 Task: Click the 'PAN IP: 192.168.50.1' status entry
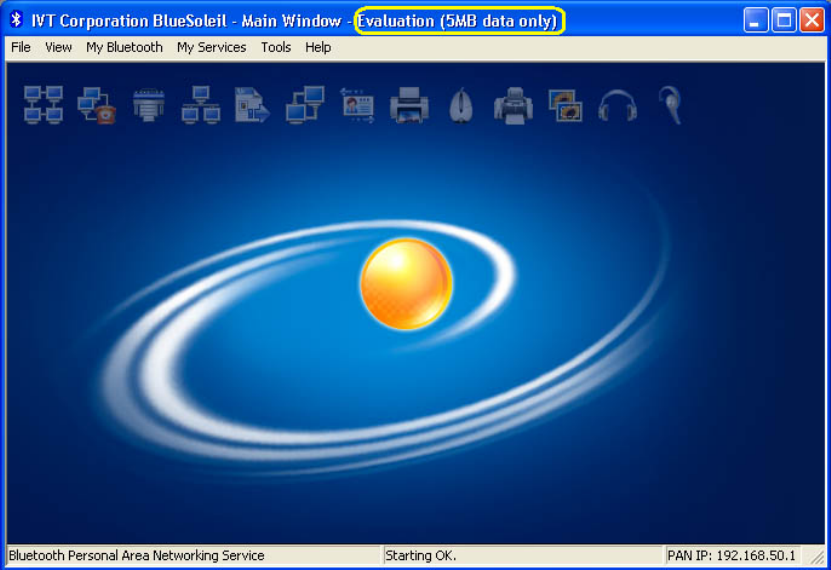pyautogui.click(x=731, y=555)
